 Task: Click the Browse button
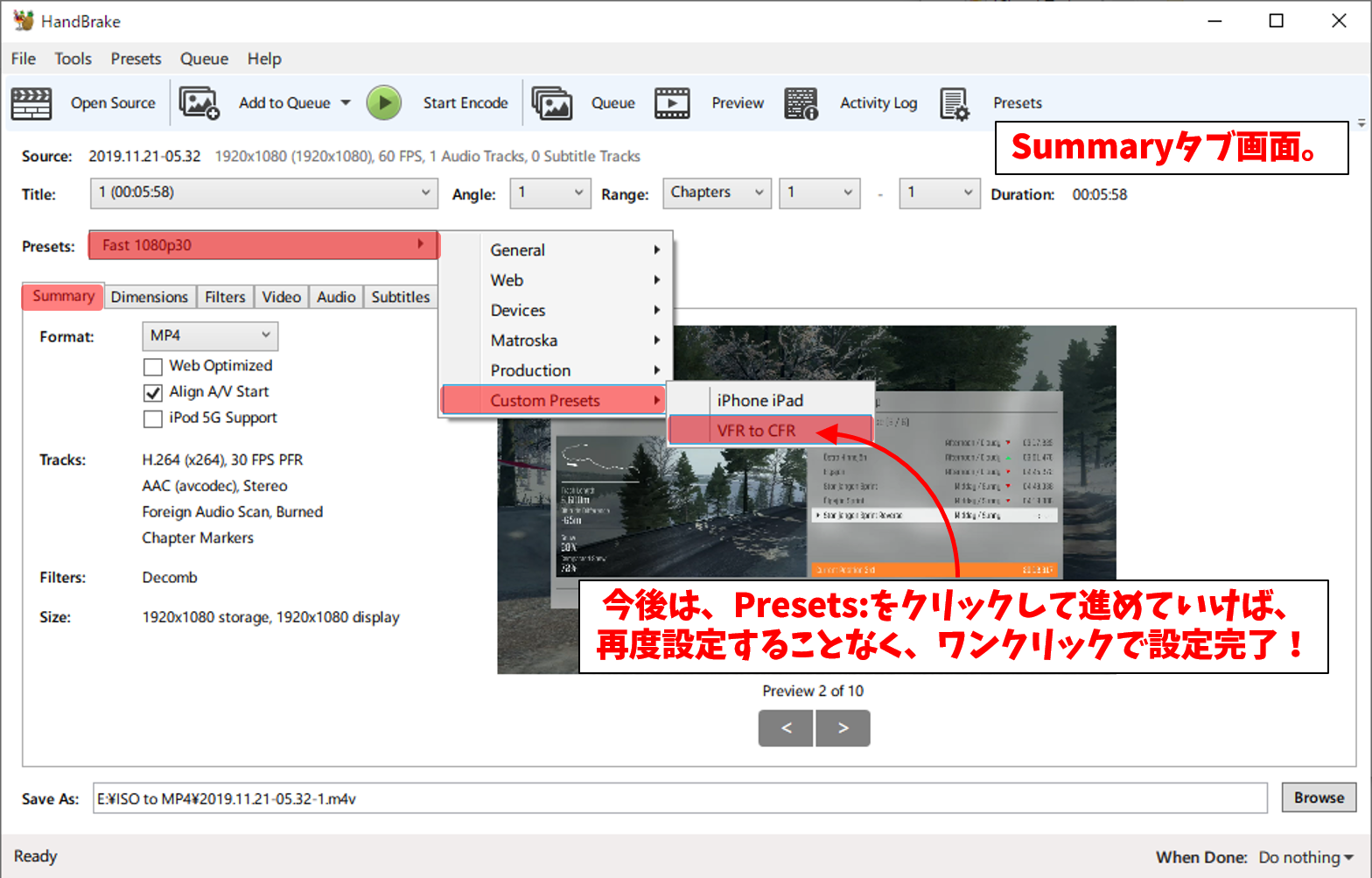point(1319,797)
